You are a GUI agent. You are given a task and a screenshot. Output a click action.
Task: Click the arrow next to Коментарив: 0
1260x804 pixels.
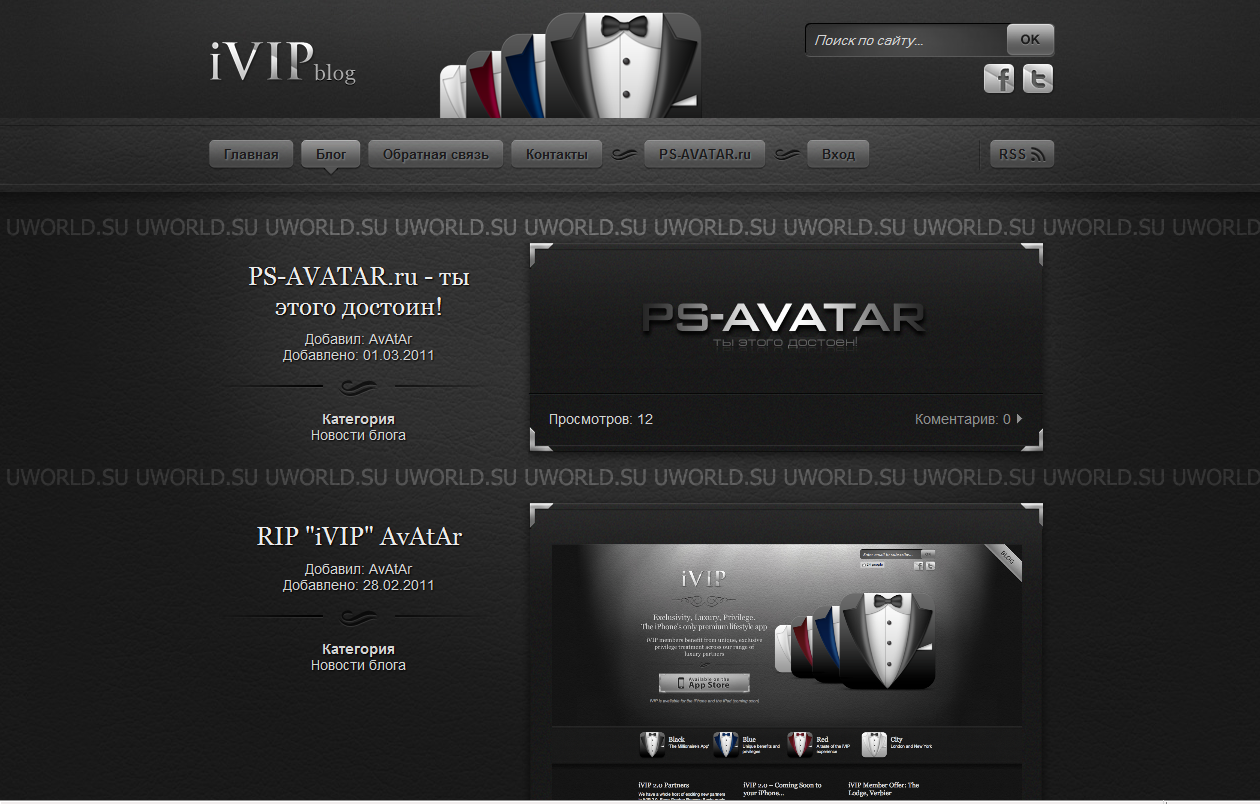(x=1019, y=419)
